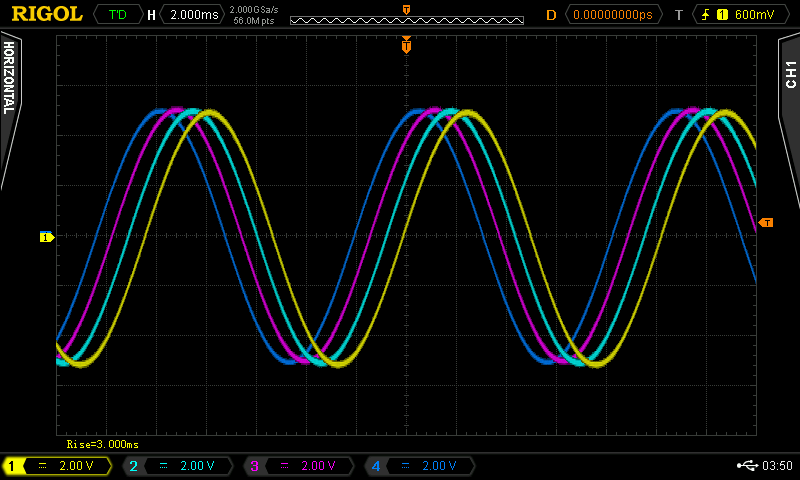Click the Rise=3.000ms measurement readout
The width and height of the screenshot is (800, 480).
coord(102,443)
